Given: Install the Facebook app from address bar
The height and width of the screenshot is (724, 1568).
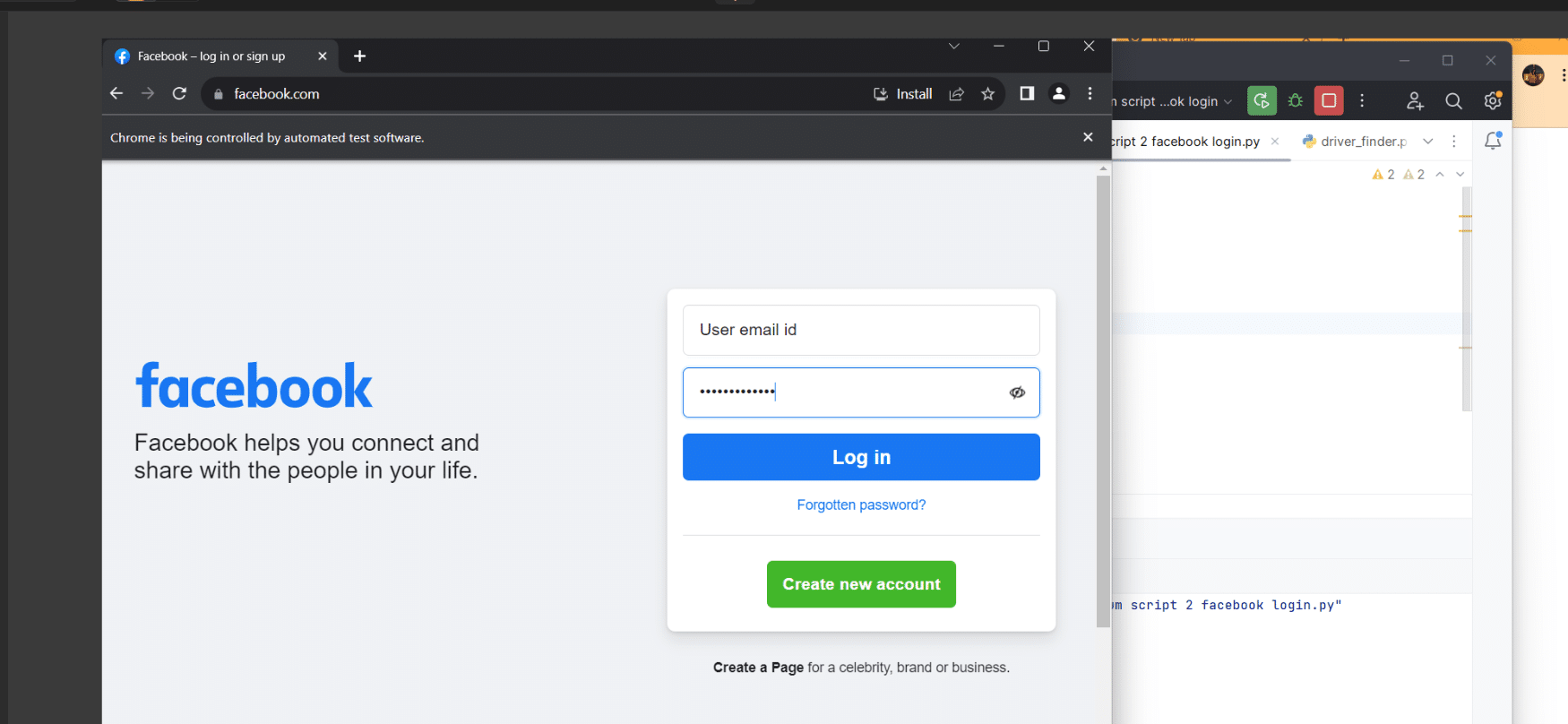Looking at the screenshot, I should click(x=903, y=94).
